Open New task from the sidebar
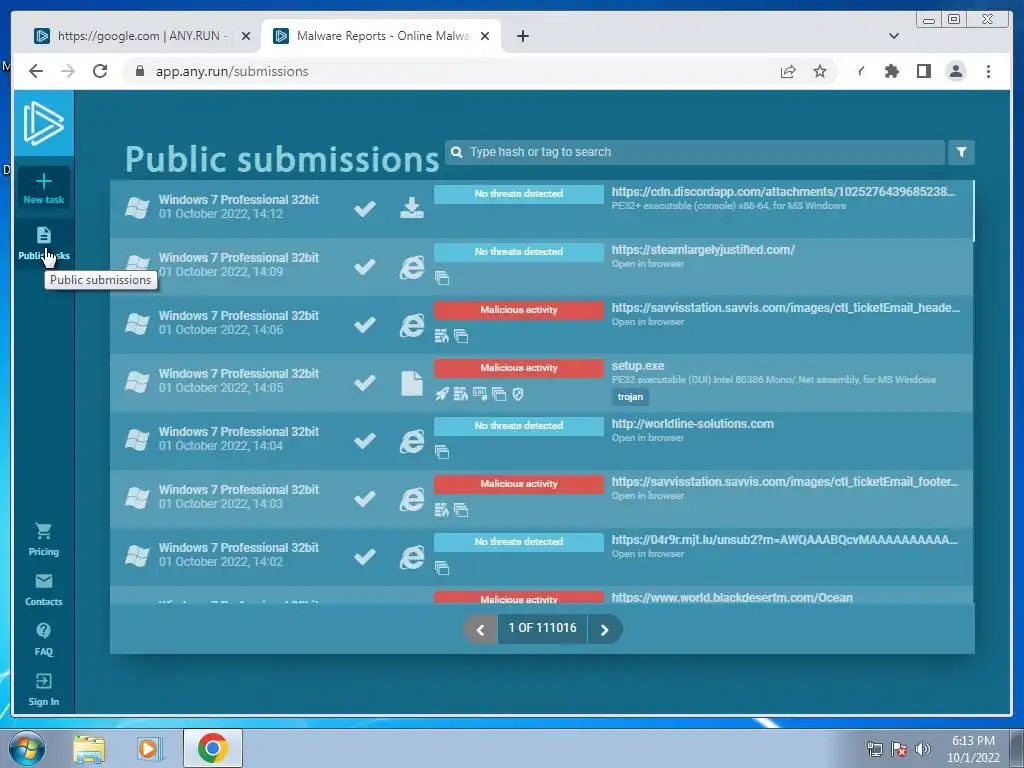Screen dimensions: 1024x768 [x=44, y=188]
